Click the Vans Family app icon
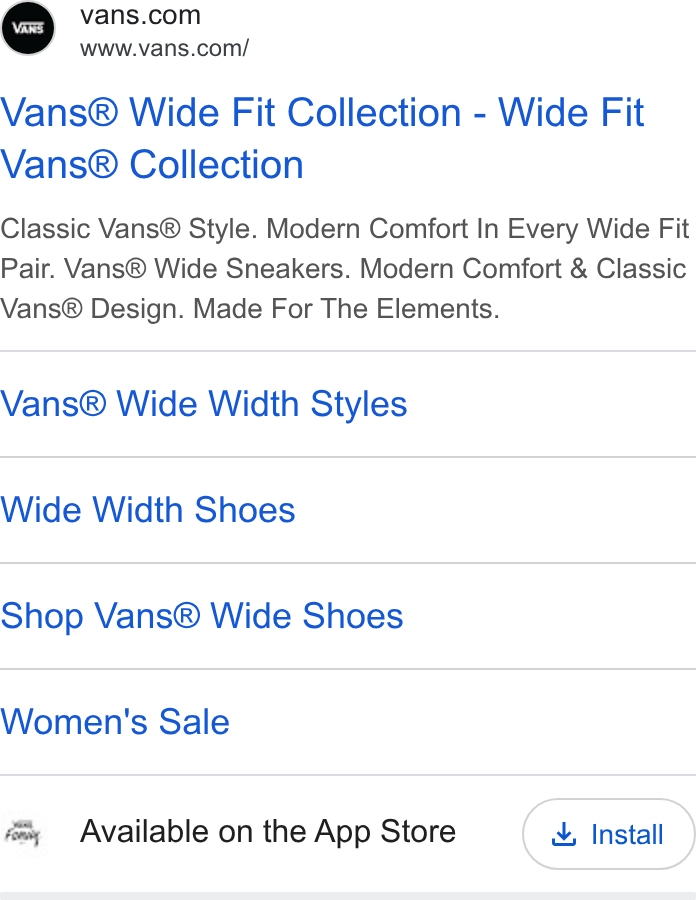696x900 pixels. pos(23,833)
